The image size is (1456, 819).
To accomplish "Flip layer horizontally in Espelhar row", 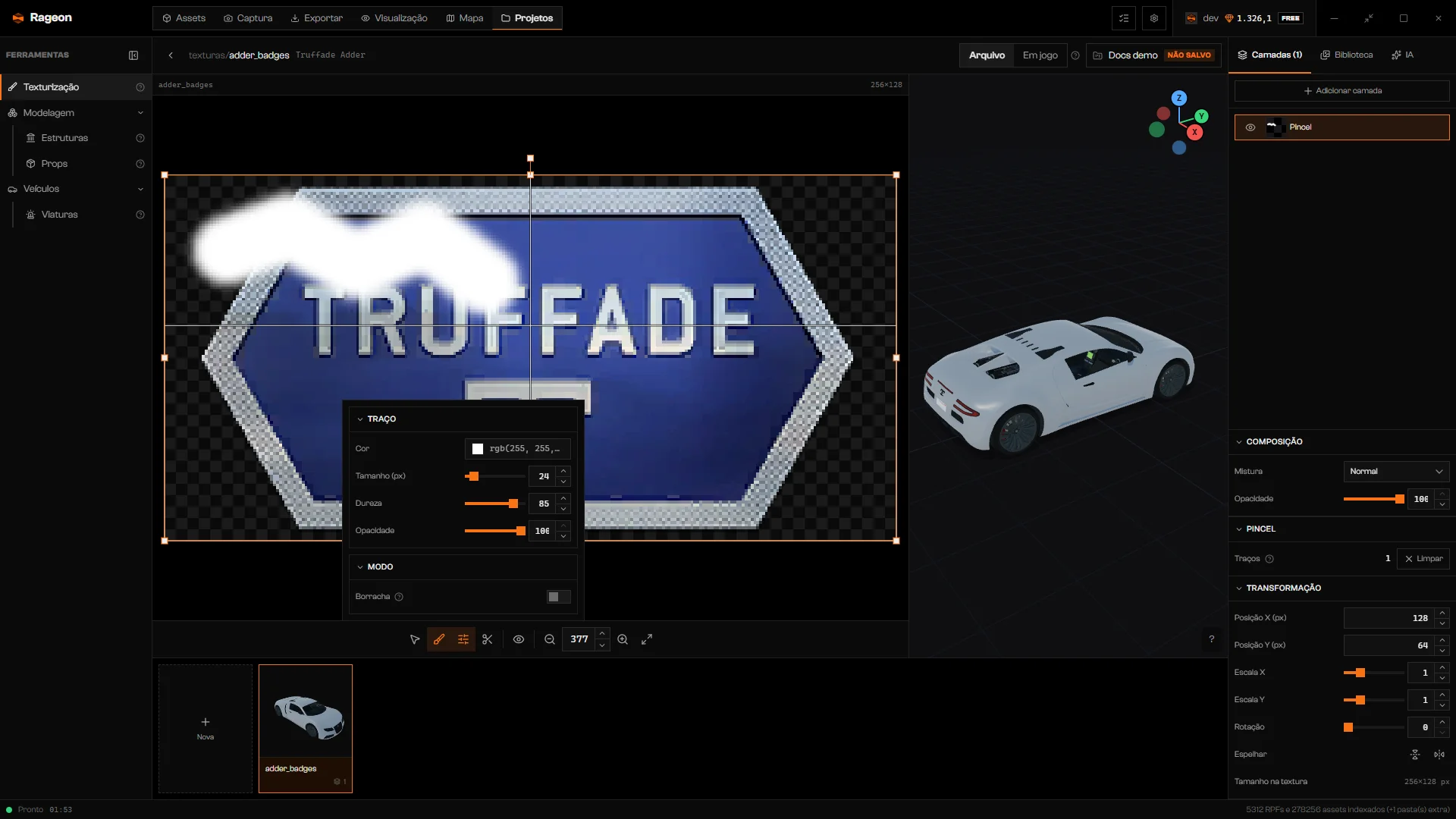I will 1439,755.
